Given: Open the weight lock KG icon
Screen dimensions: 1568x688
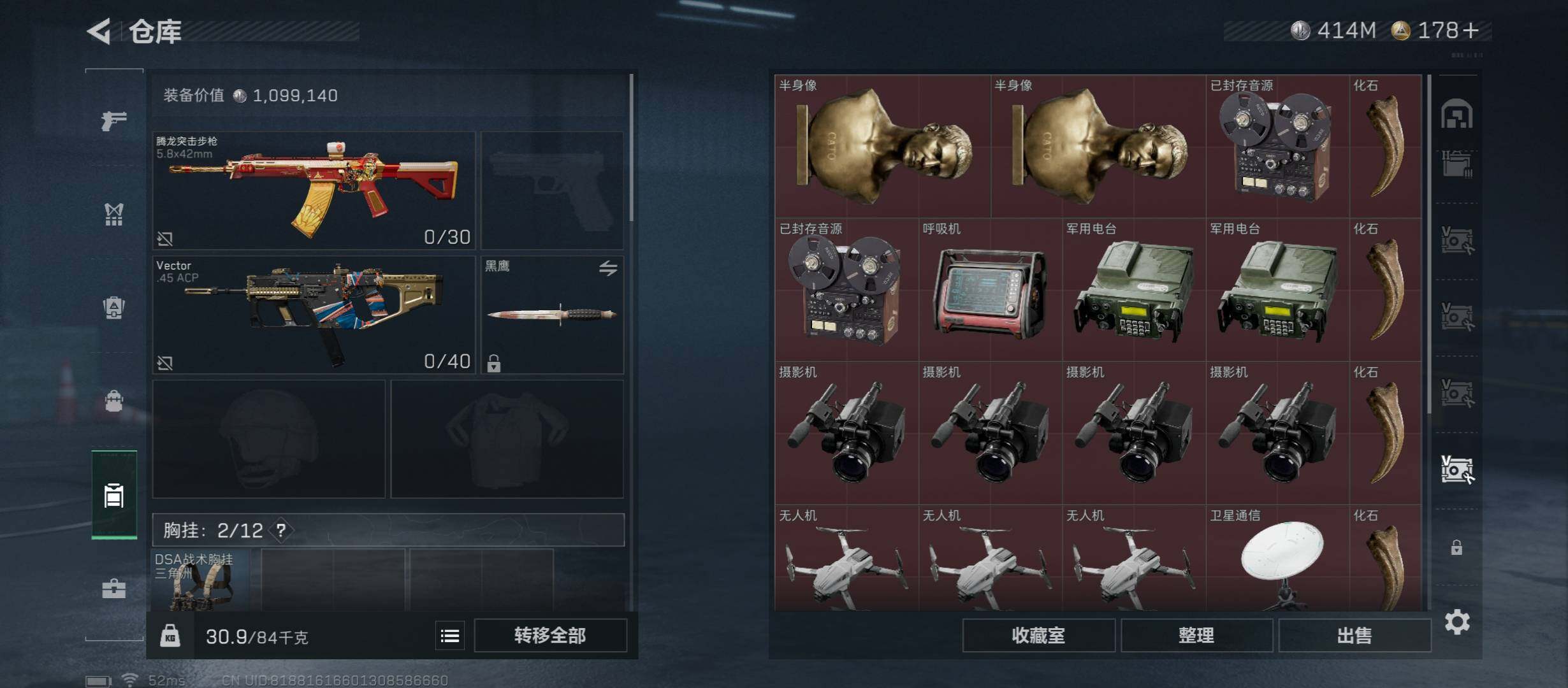Looking at the screenshot, I should point(170,635).
